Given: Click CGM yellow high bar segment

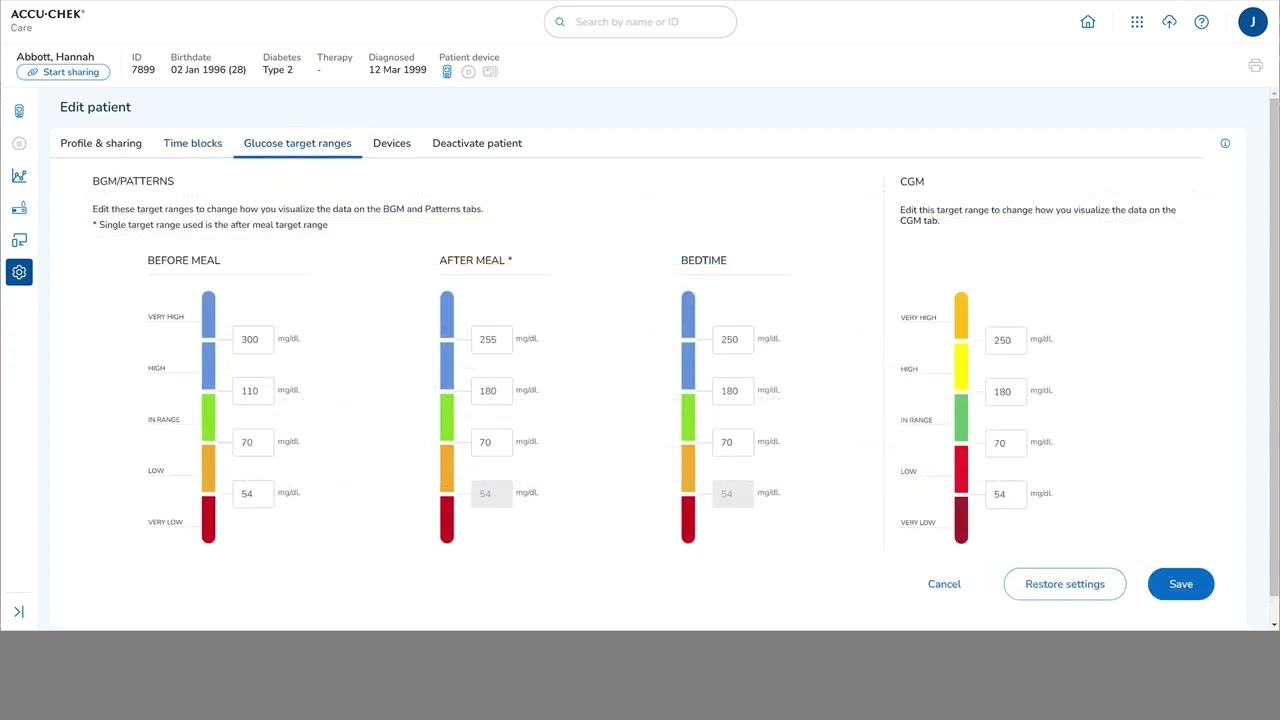Looking at the screenshot, I should (x=961, y=367).
